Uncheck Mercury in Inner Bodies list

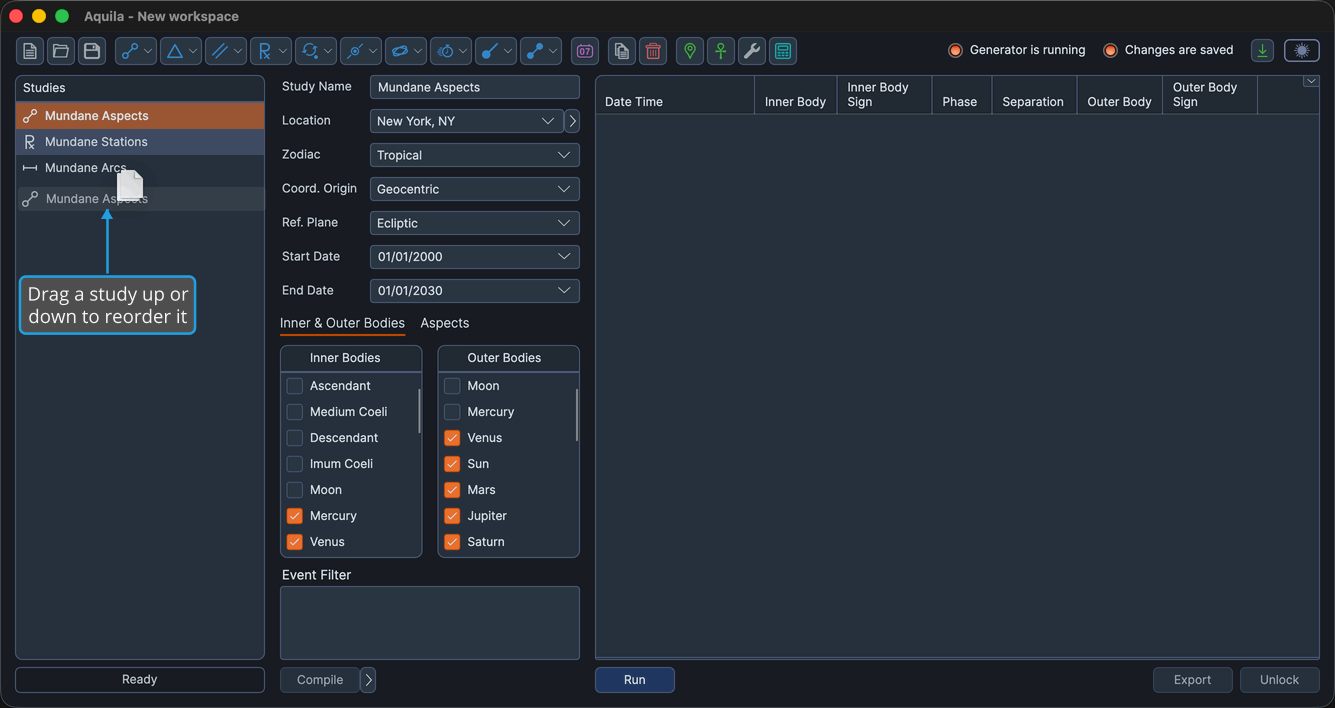click(x=295, y=516)
